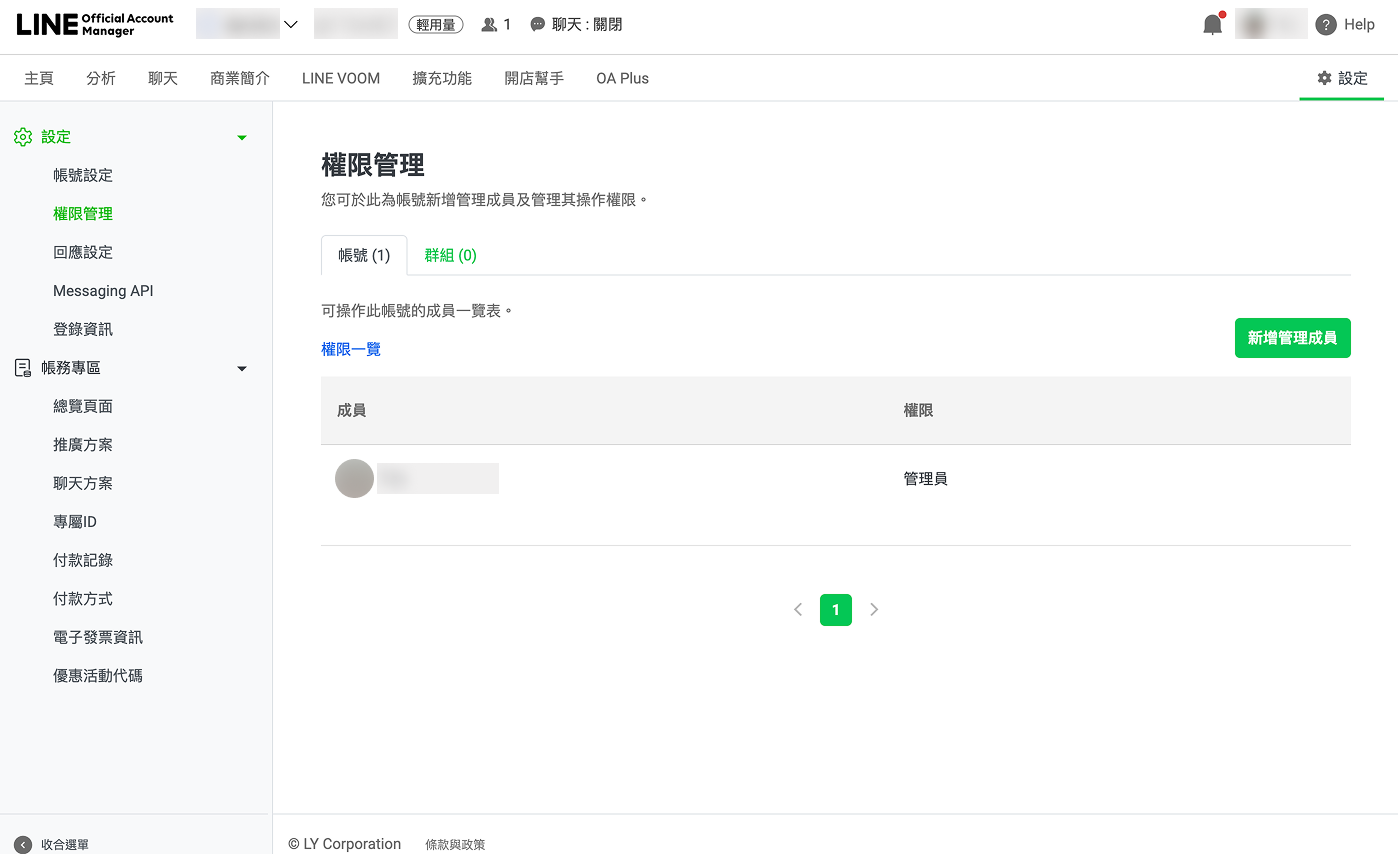Viewport: 1398px width, 854px height.
Task: Switch to the 帳號 (1) tab
Action: [364, 255]
